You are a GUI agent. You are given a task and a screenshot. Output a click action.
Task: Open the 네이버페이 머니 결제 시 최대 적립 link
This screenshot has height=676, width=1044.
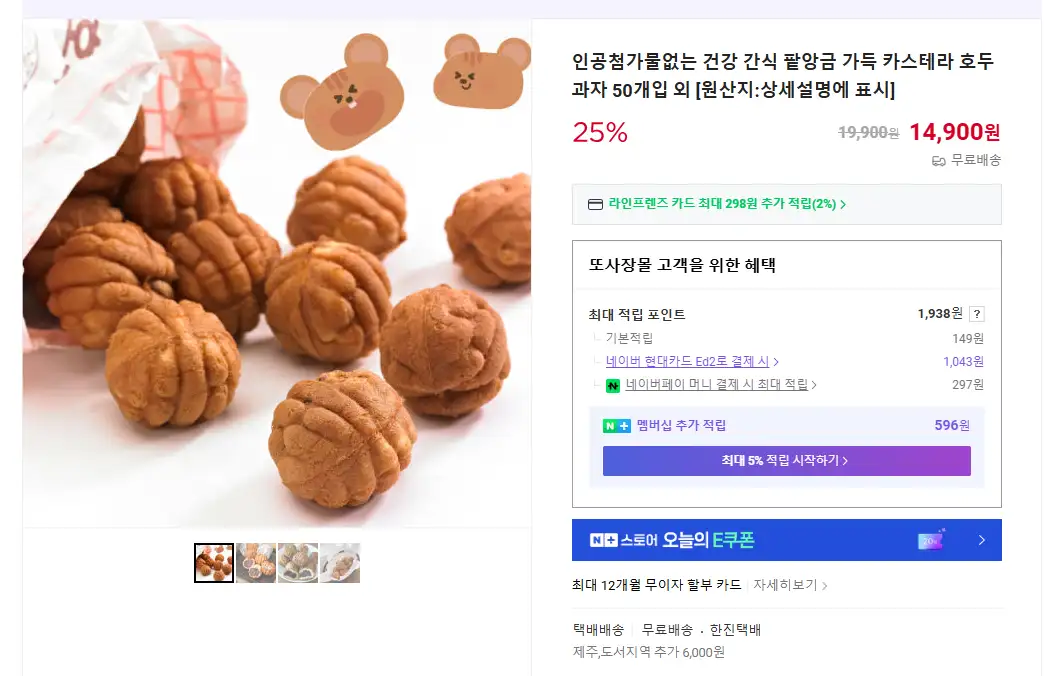click(716, 385)
